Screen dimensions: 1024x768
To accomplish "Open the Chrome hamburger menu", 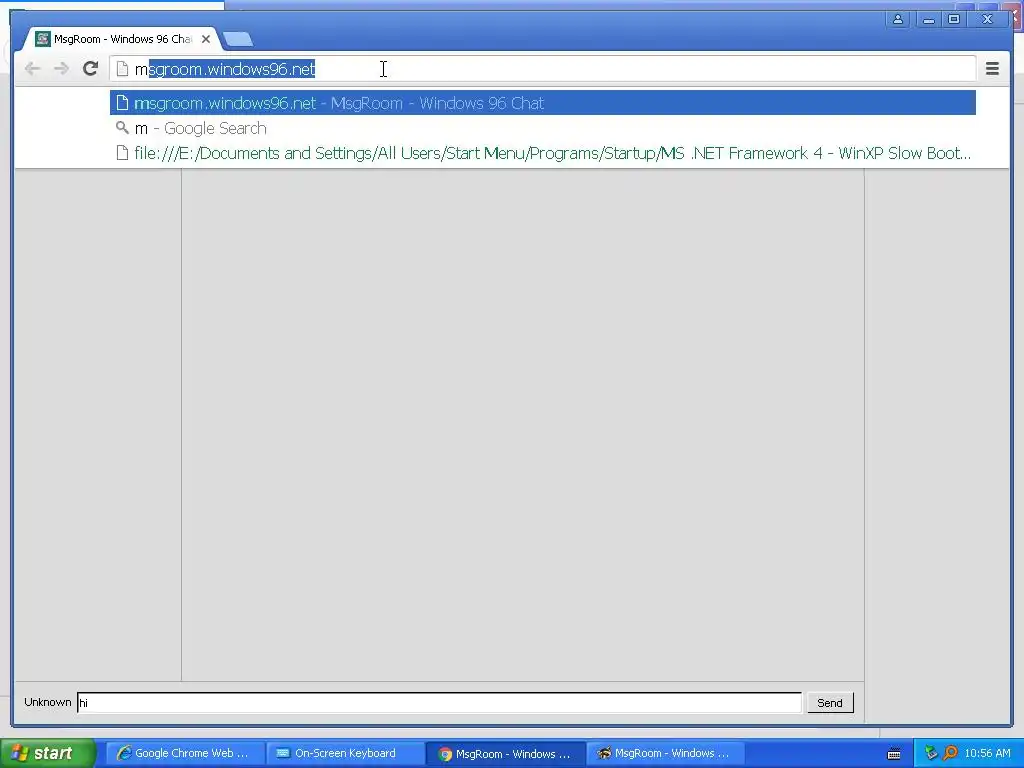I will pos(992,69).
